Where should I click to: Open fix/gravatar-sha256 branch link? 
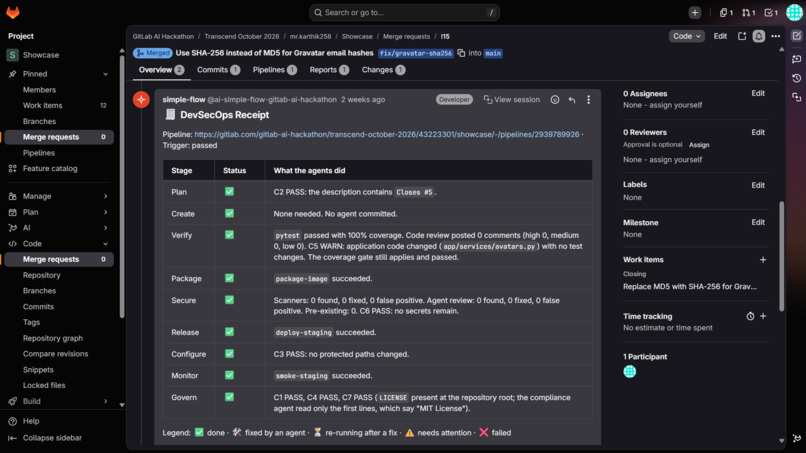point(415,53)
